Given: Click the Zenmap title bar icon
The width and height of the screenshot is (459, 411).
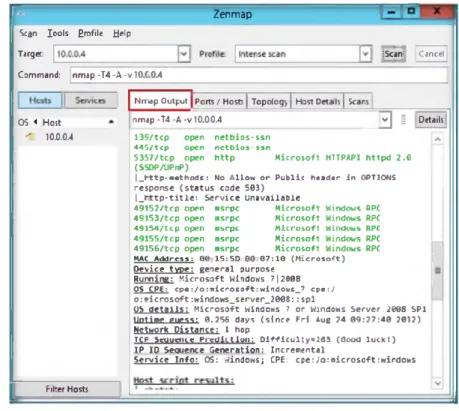Looking at the screenshot, I should point(21,14).
